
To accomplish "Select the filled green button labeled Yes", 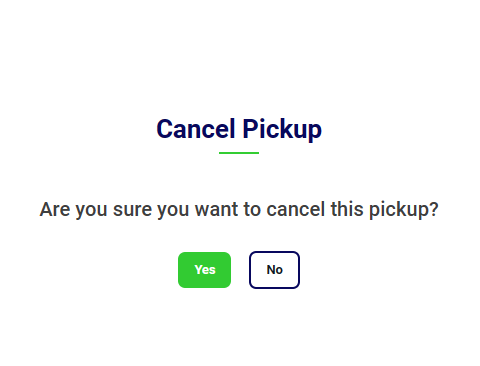I will coord(204,270).
